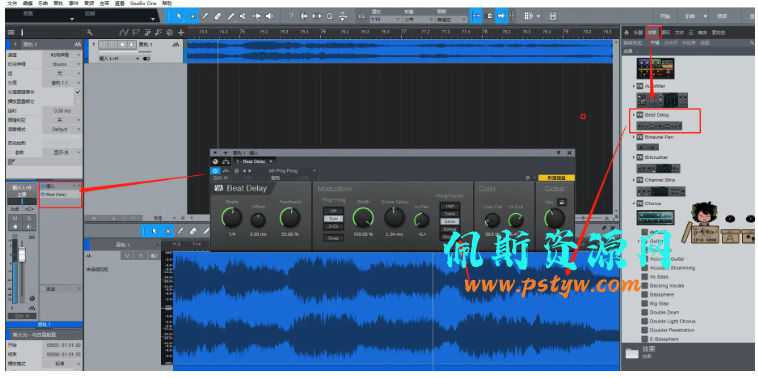Click the automation curve icon above track list

pos(124,32)
